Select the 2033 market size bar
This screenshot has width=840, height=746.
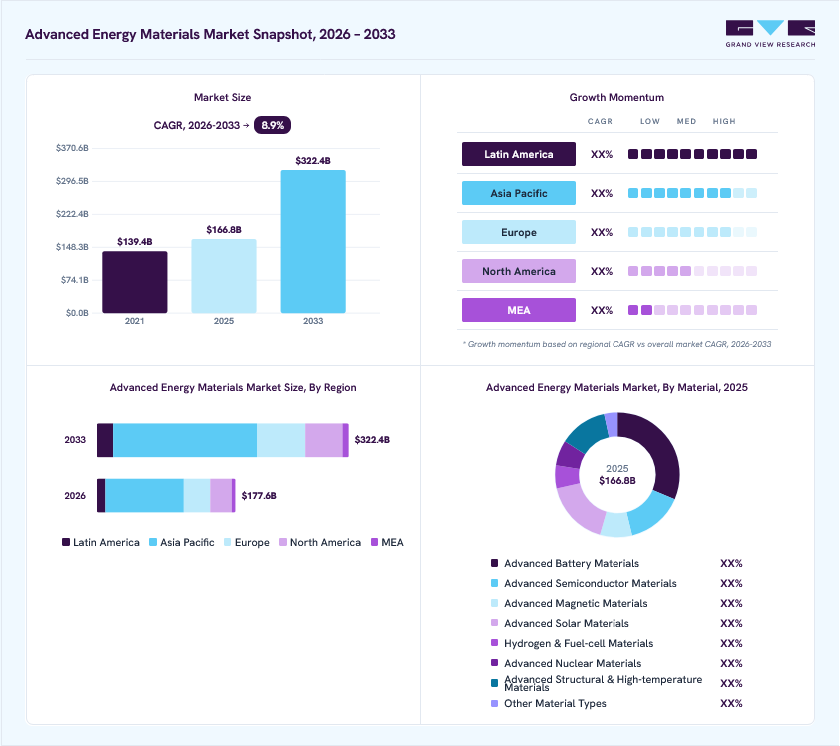313,242
